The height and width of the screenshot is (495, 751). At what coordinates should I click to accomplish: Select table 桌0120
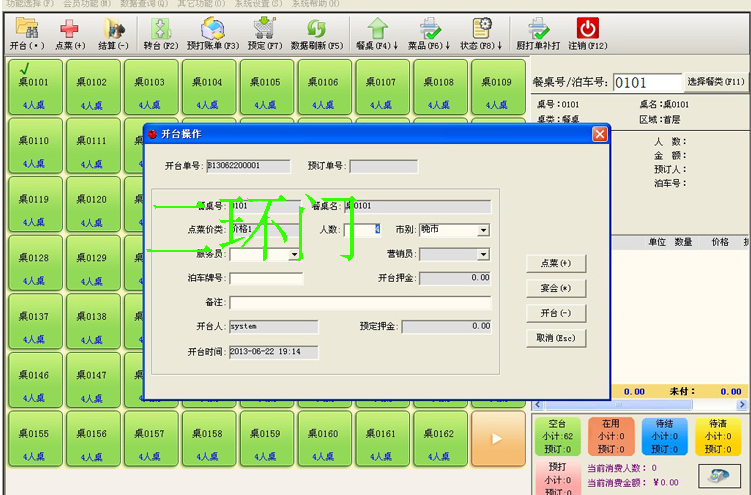tap(93, 204)
